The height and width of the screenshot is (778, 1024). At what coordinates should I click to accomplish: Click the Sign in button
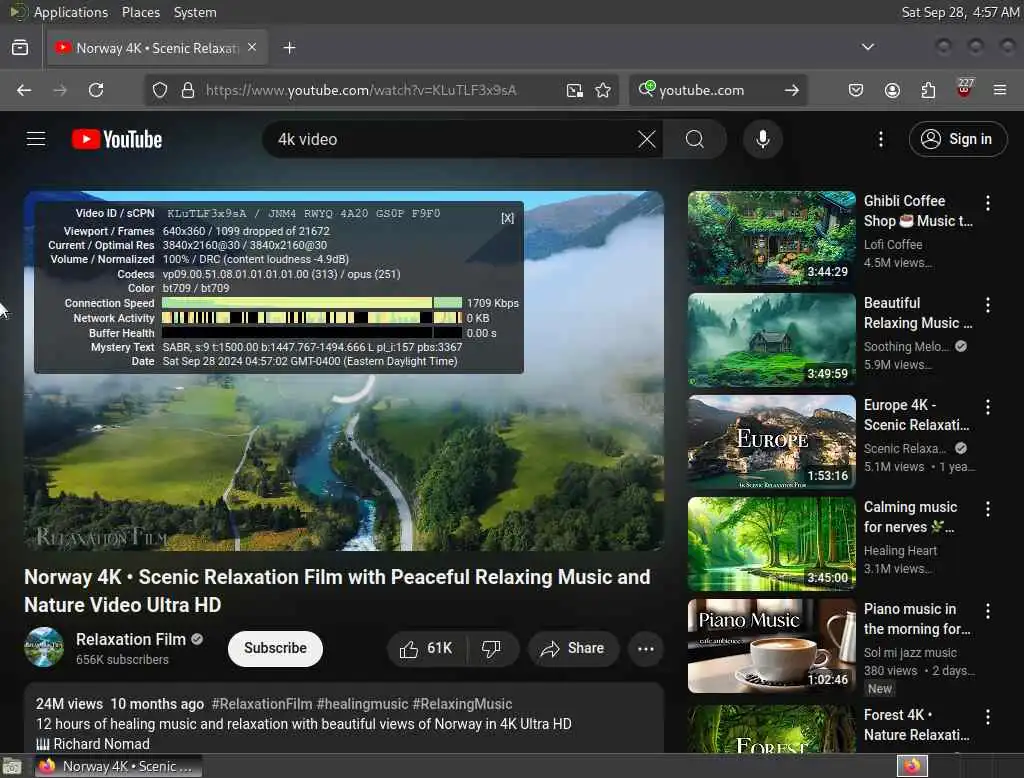tap(958, 139)
